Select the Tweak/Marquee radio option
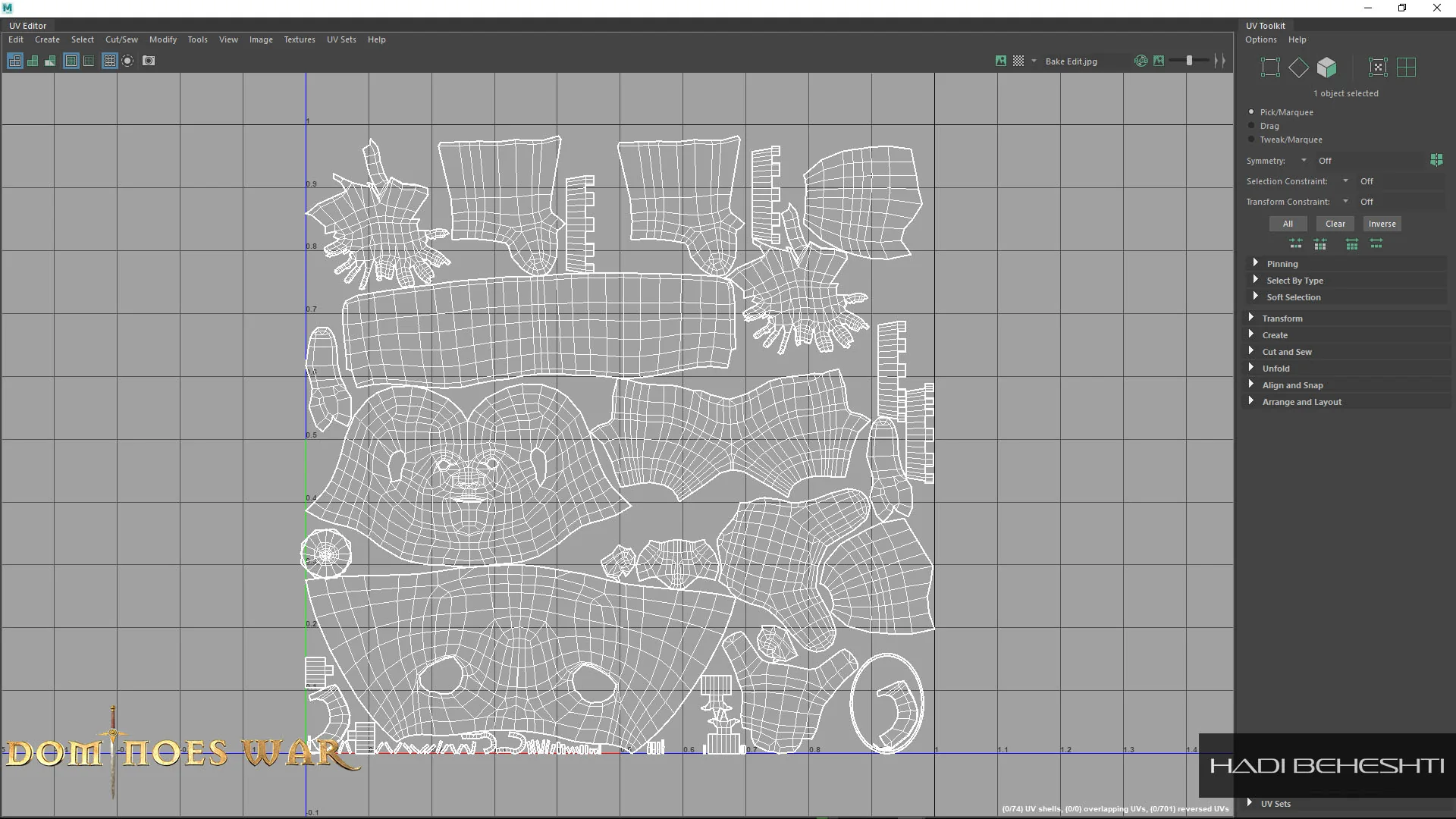Viewport: 1456px width, 819px height. click(1251, 140)
